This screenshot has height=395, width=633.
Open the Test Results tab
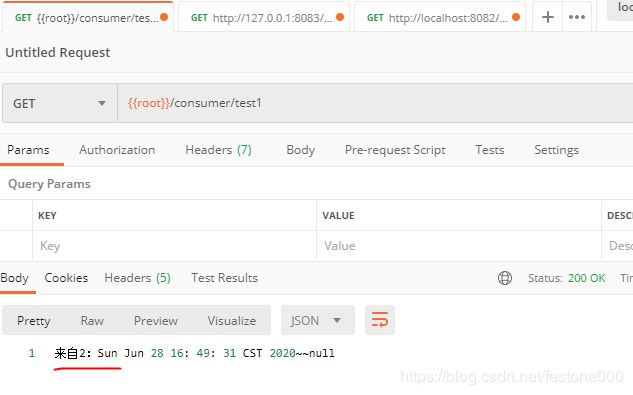click(x=224, y=278)
